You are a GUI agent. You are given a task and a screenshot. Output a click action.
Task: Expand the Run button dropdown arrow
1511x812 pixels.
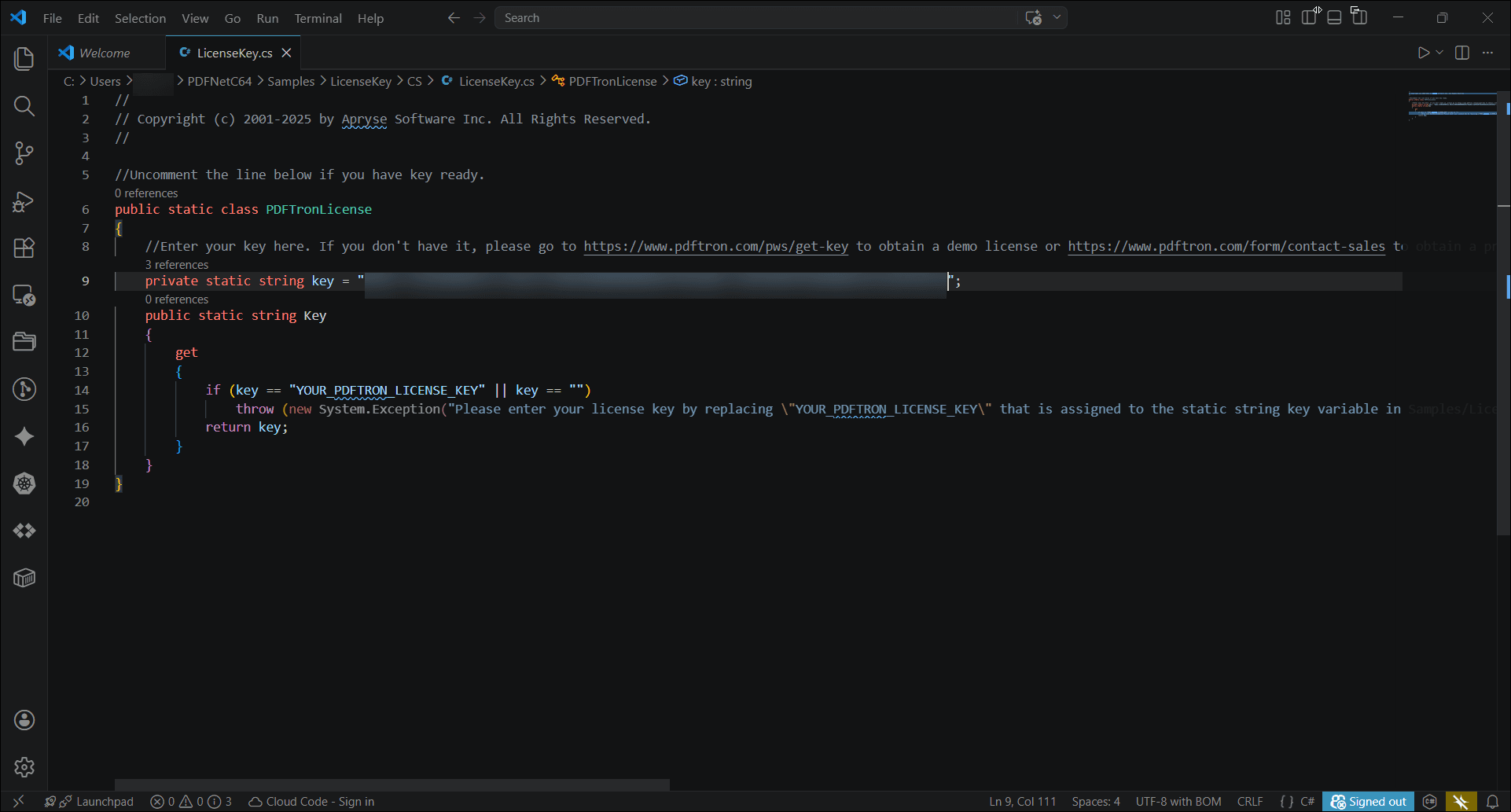pyautogui.click(x=1439, y=53)
